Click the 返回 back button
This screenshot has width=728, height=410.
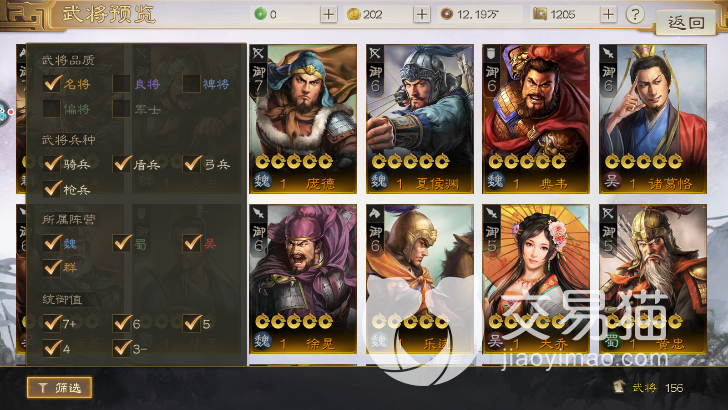685,22
